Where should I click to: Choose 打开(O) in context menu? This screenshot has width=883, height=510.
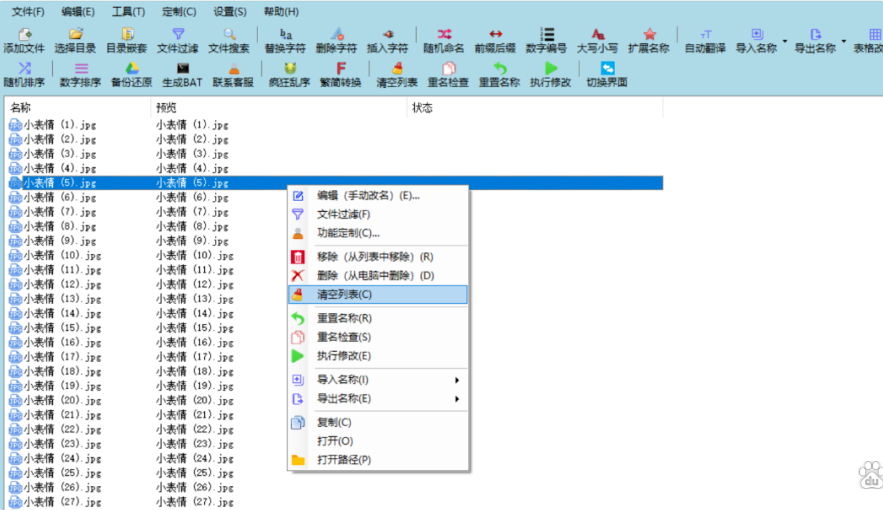point(378,441)
